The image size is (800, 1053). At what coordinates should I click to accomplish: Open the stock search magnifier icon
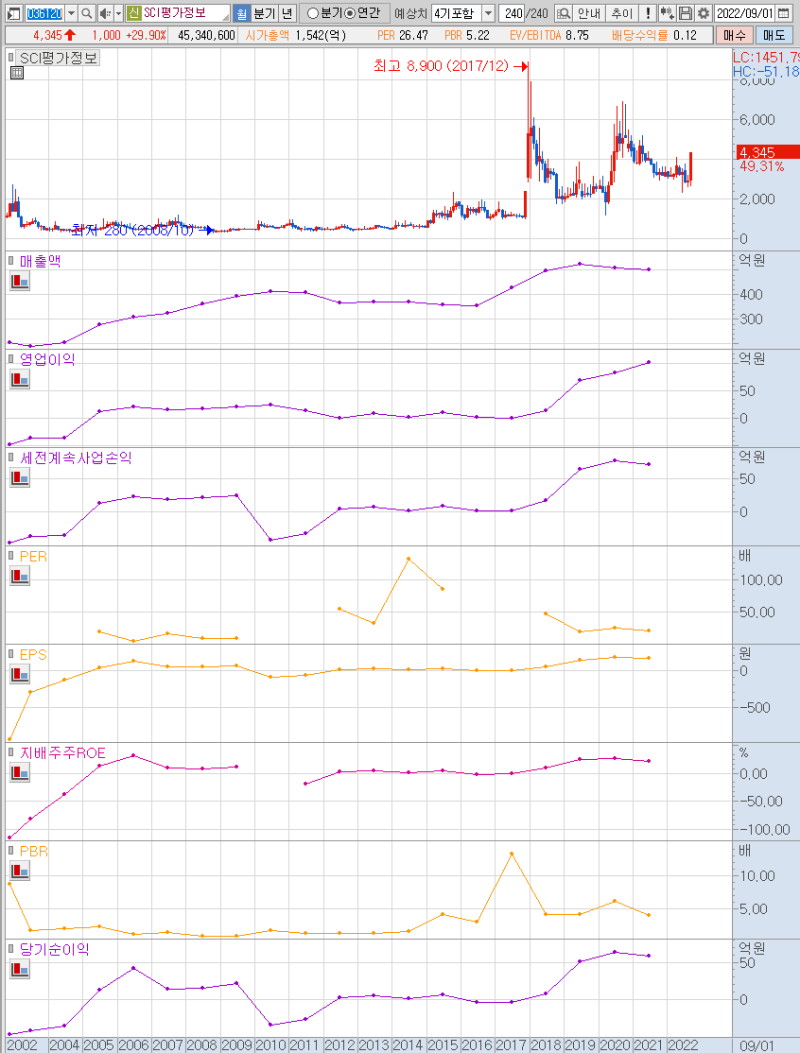(x=87, y=13)
